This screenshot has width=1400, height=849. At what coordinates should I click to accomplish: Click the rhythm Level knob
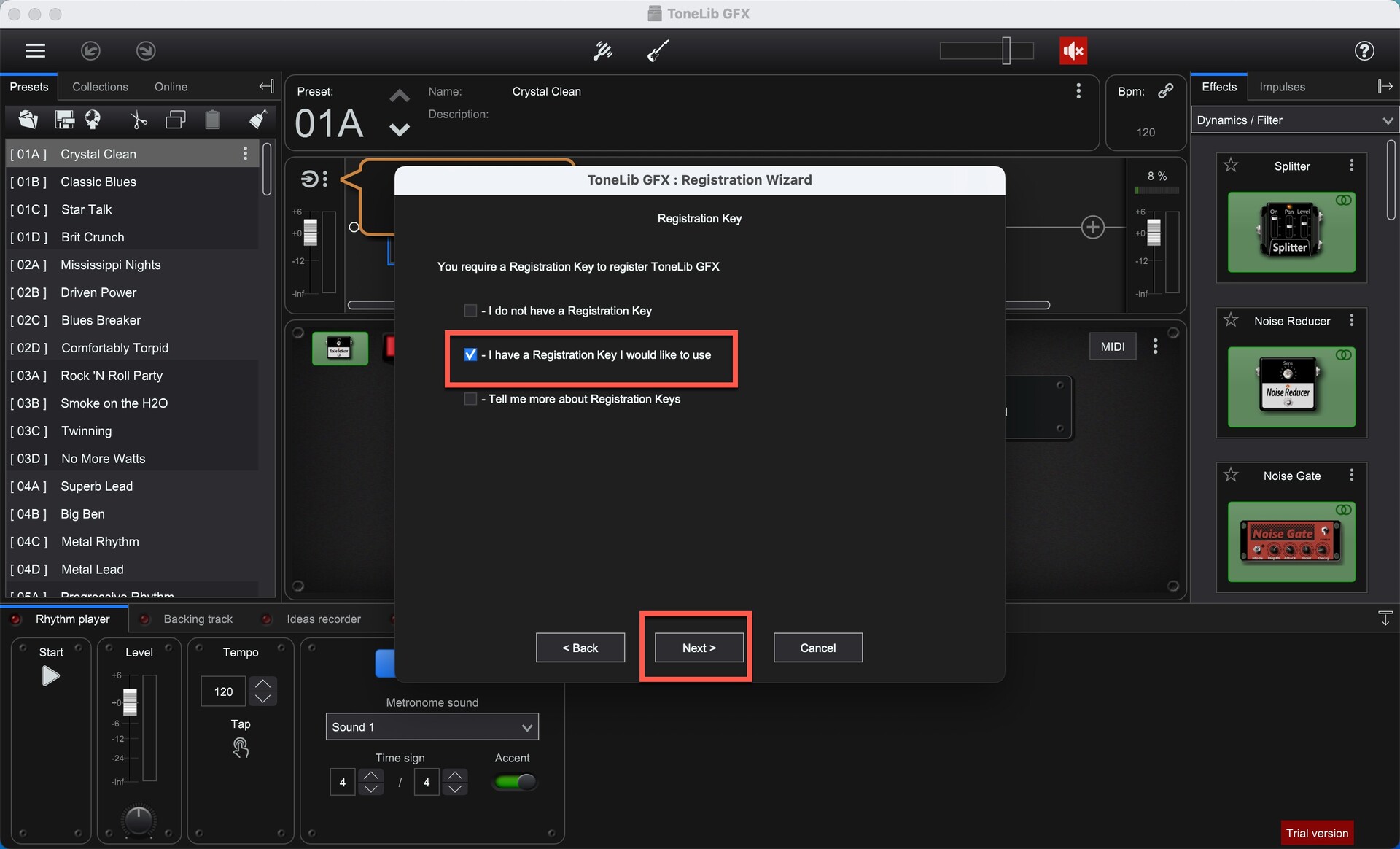pos(138,820)
